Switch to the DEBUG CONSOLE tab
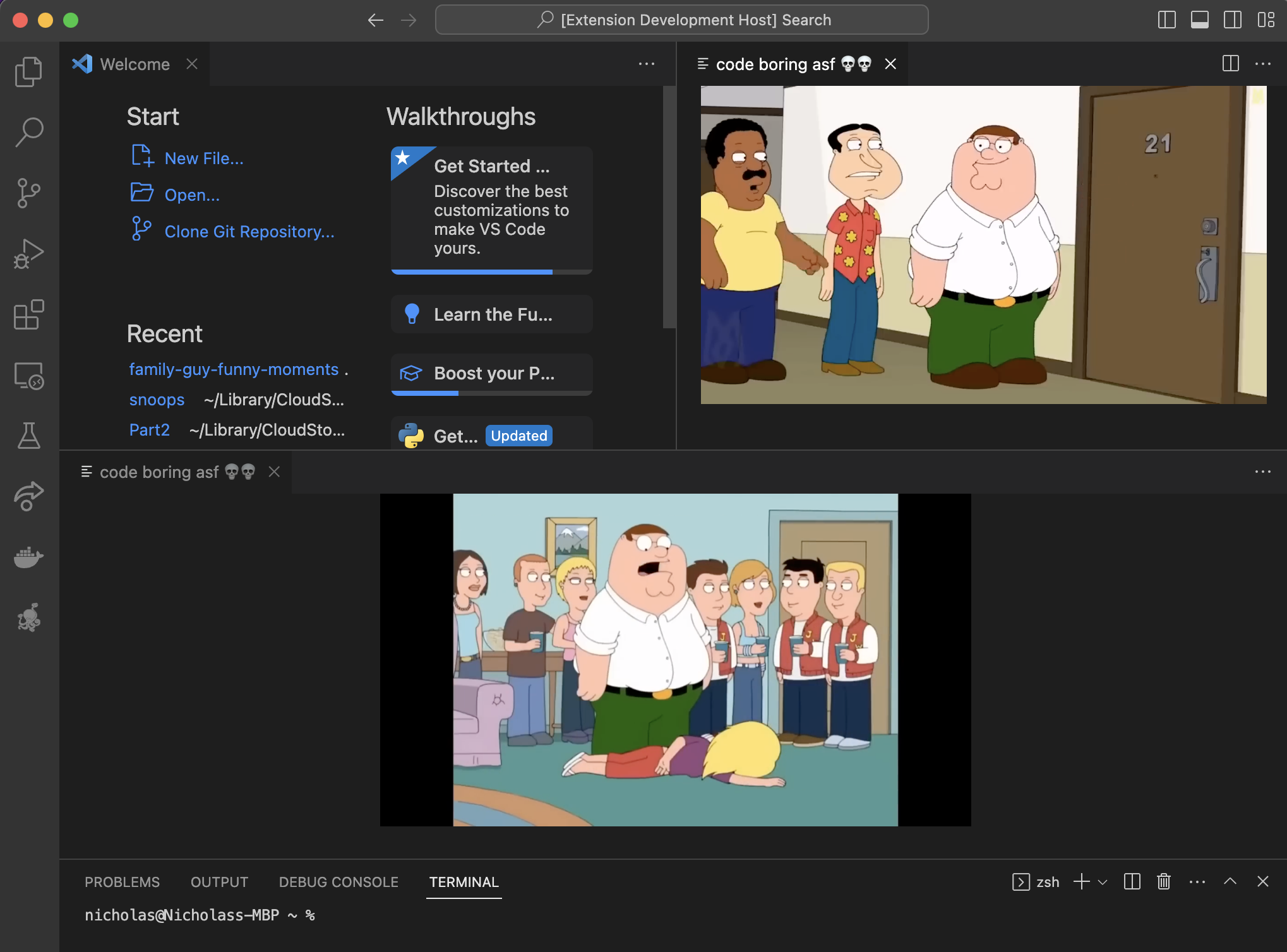1287x952 pixels. (x=338, y=882)
